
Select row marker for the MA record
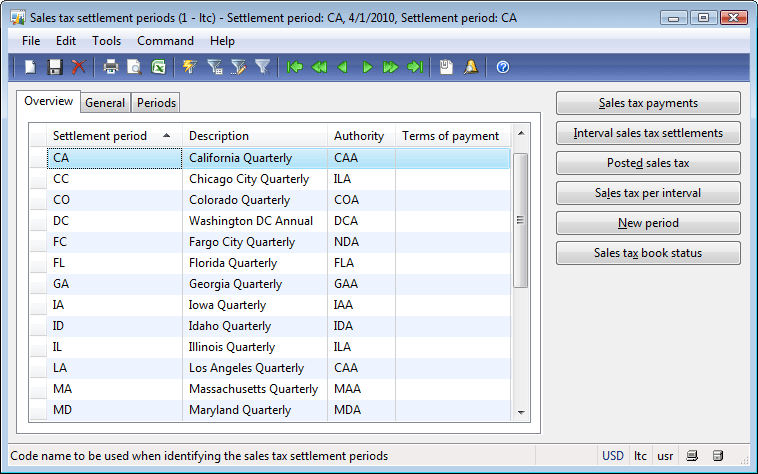38,389
